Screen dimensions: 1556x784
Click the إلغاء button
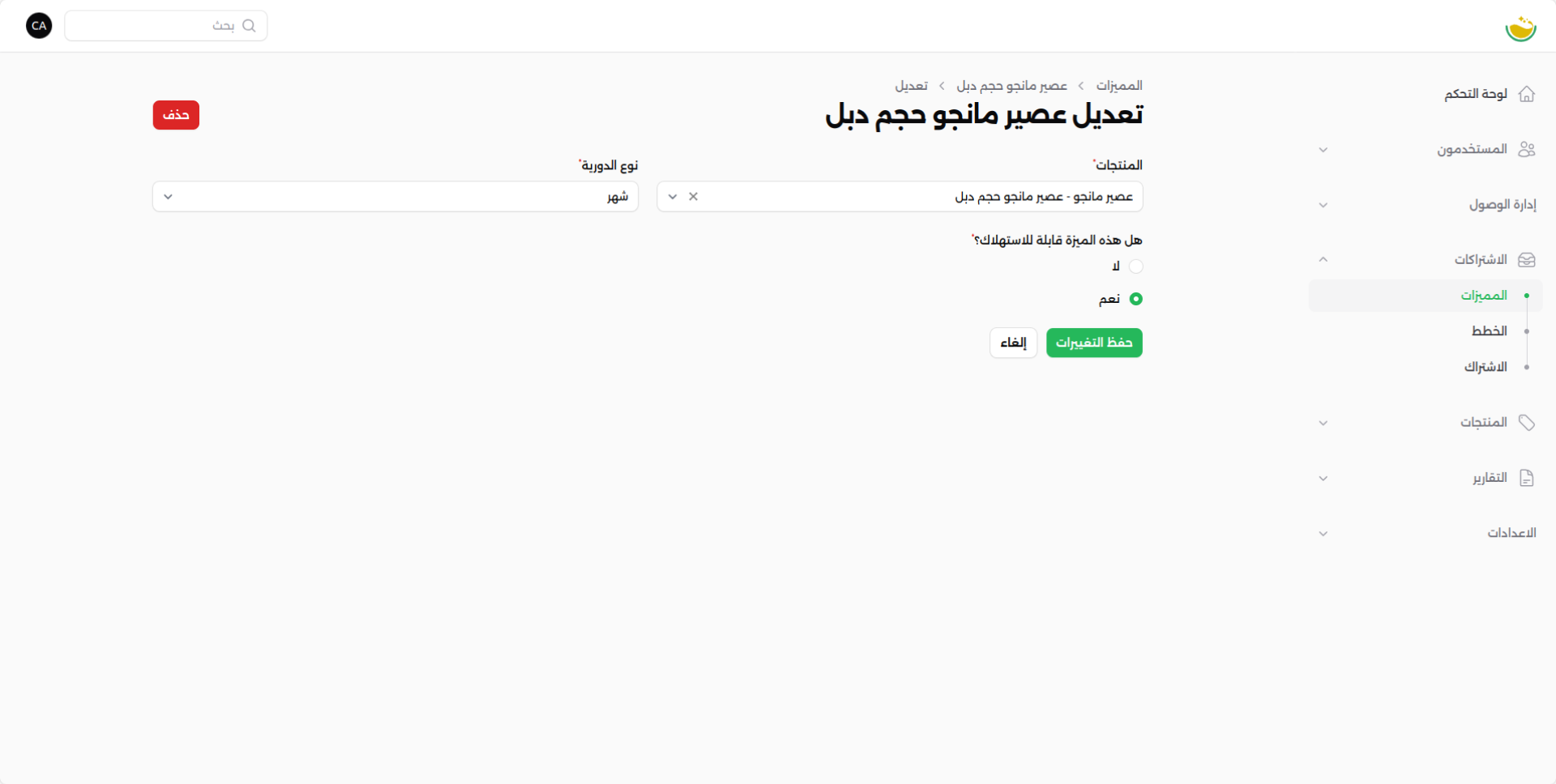click(1013, 343)
